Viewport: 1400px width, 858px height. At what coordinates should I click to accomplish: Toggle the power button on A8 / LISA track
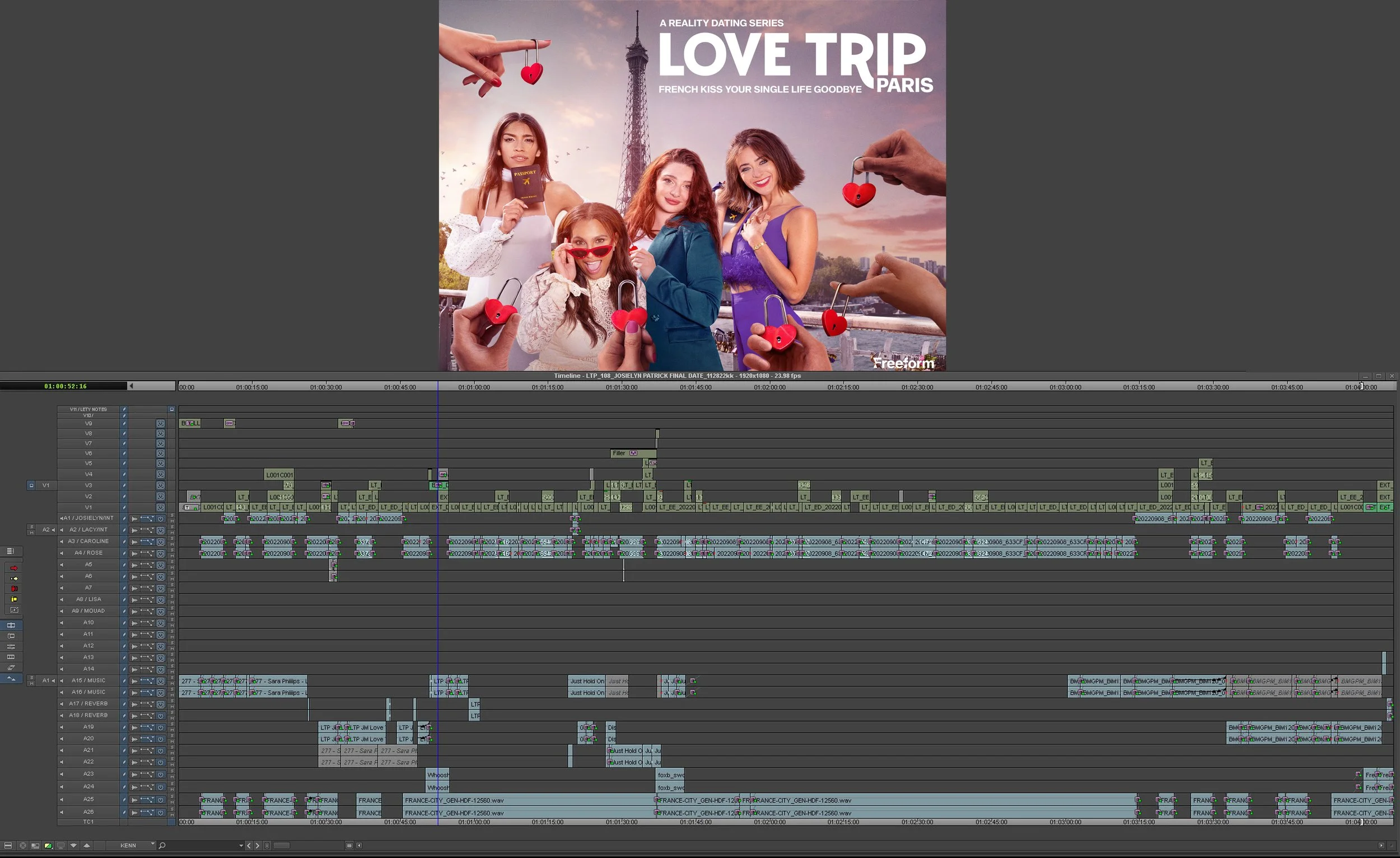[x=161, y=599]
